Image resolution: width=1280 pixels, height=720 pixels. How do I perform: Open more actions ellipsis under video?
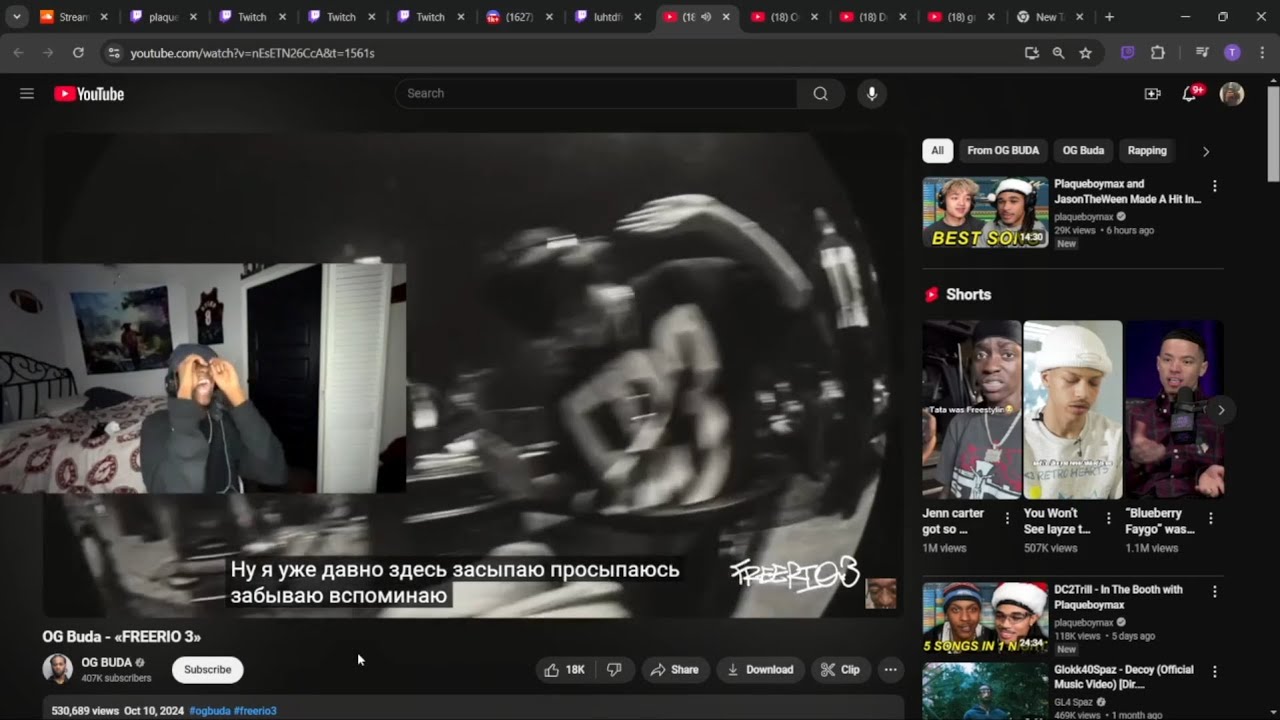(890, 670)
